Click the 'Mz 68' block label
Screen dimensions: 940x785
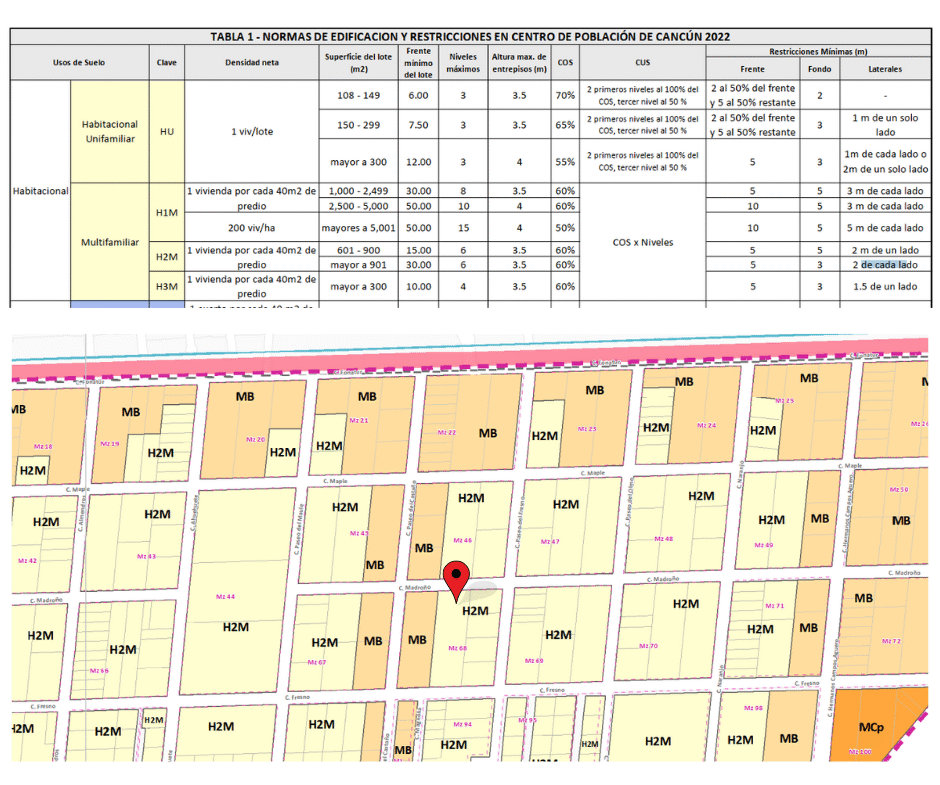coord(457,648)
